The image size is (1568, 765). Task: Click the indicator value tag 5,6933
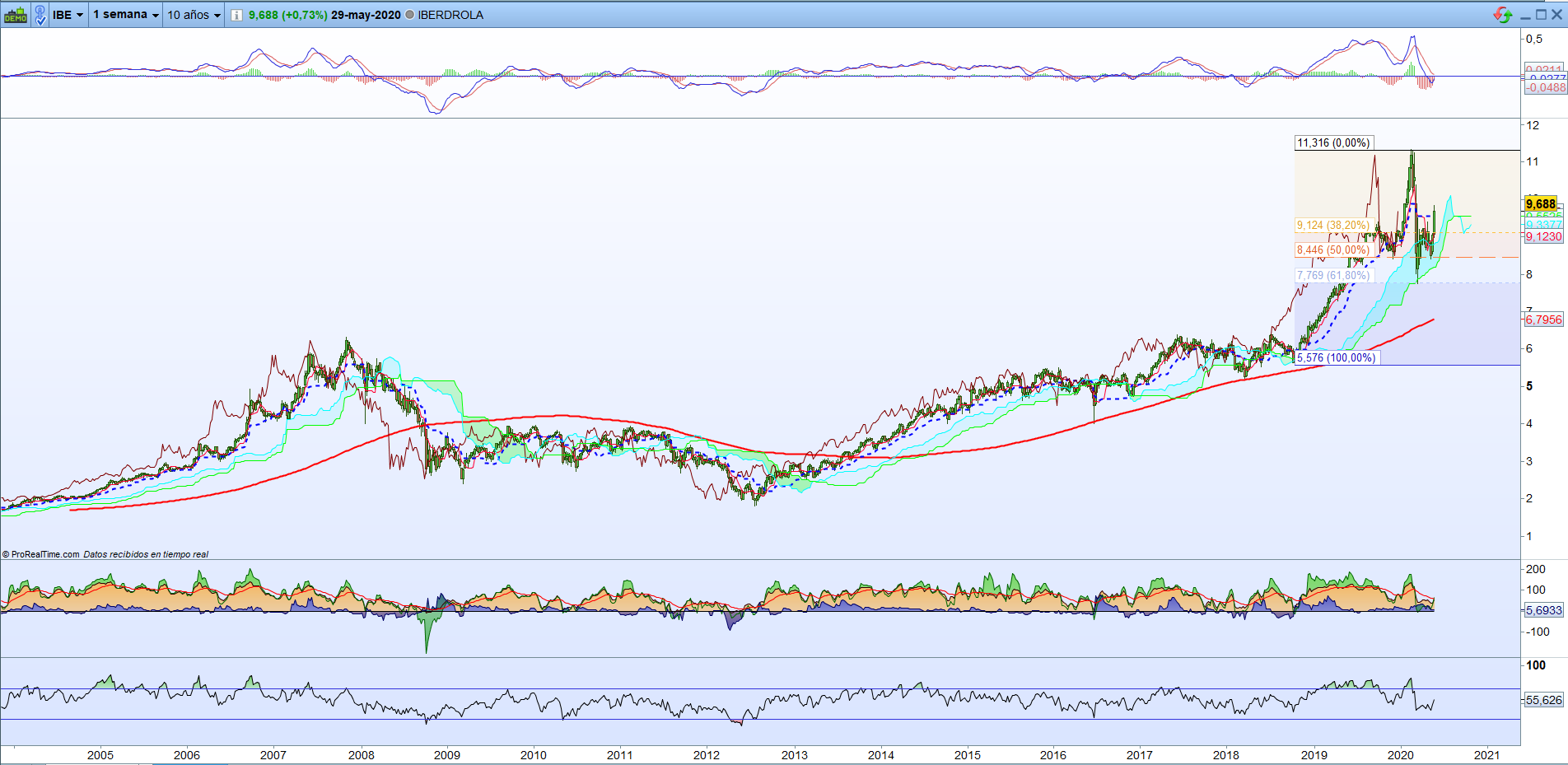coord(1543,610)
